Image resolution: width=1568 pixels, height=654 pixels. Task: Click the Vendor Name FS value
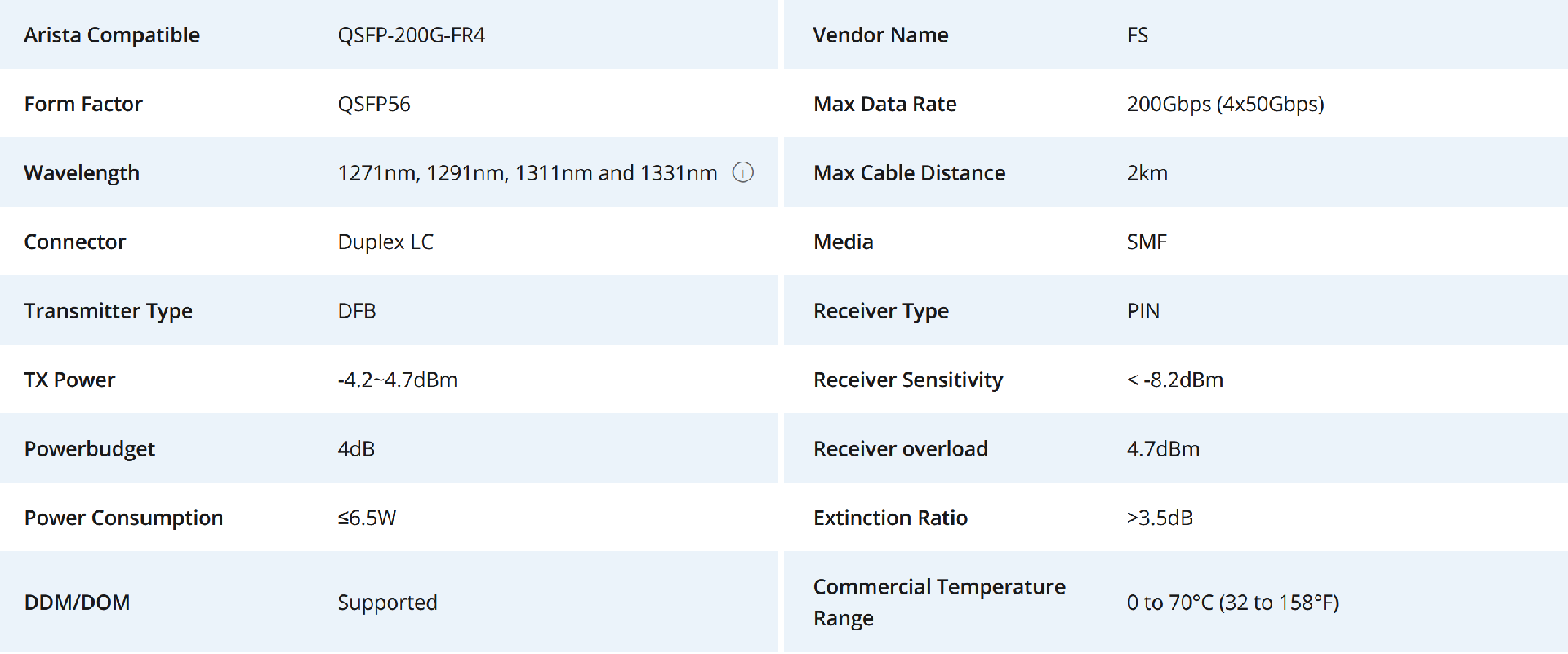click(1137, 35)
